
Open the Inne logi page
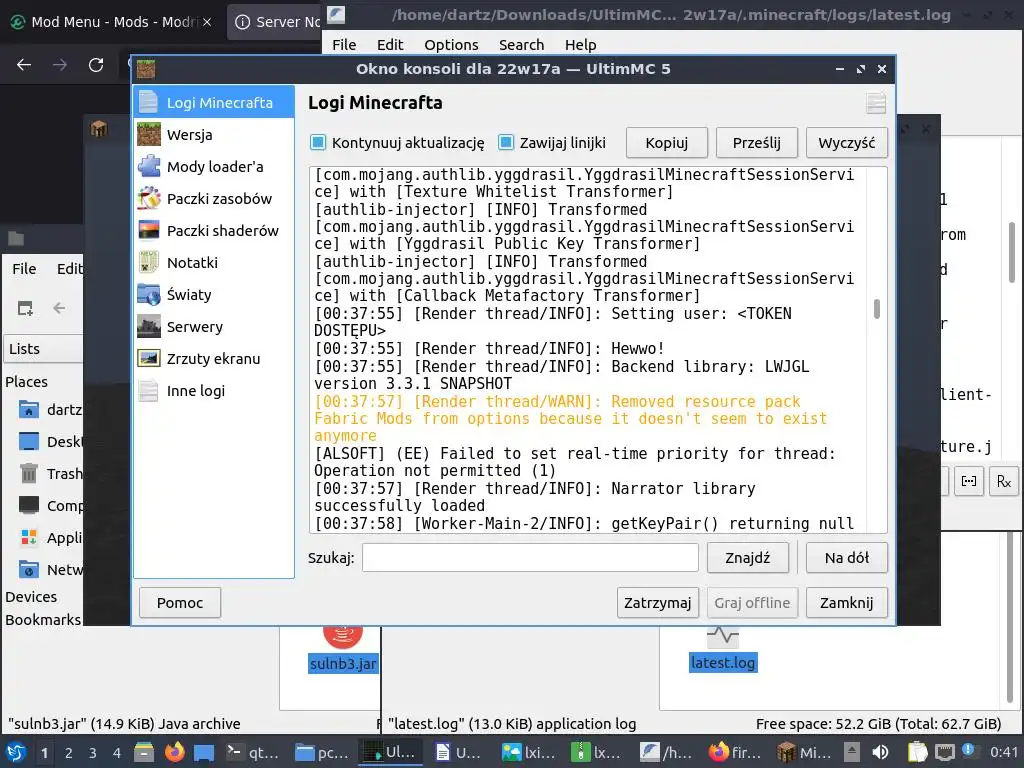214,391
